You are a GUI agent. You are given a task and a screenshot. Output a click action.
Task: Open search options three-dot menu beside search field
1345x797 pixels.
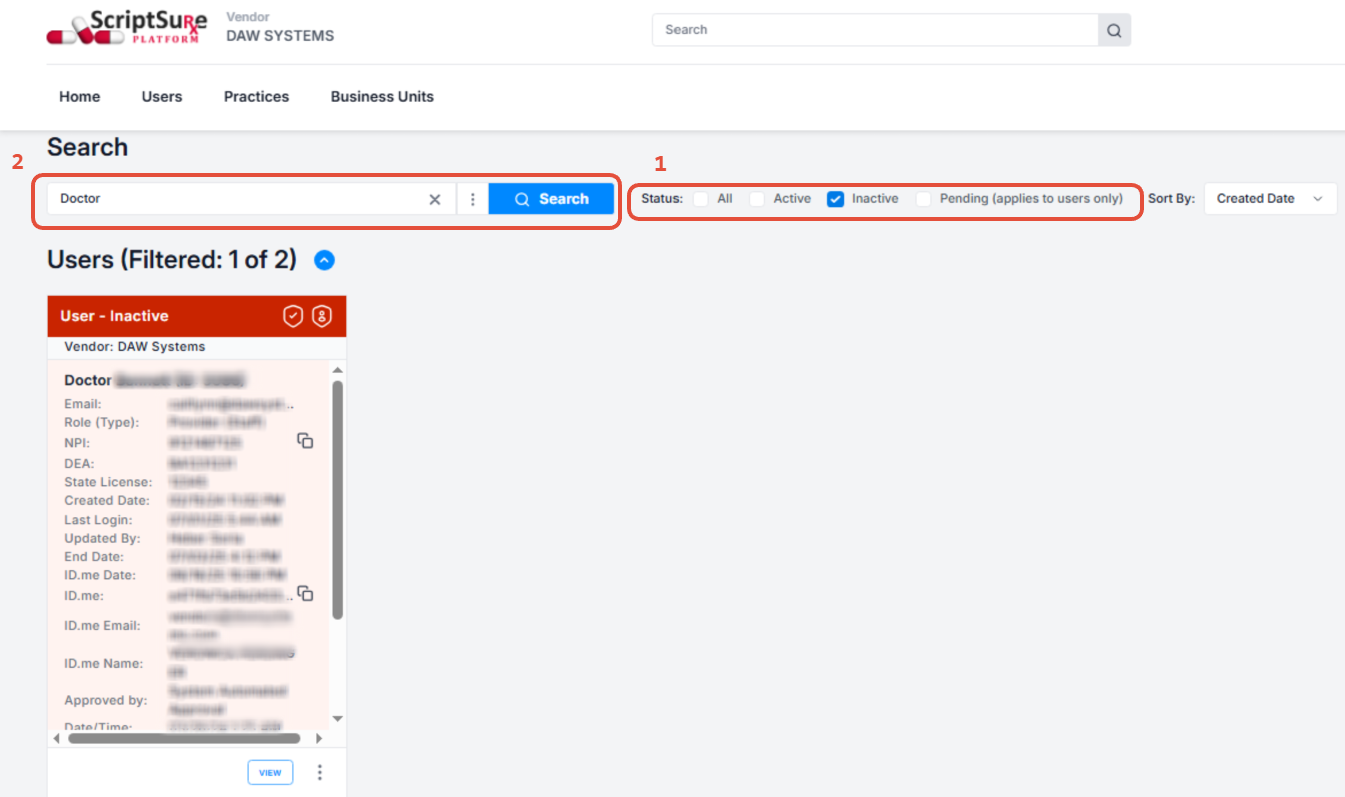[473, 199]
